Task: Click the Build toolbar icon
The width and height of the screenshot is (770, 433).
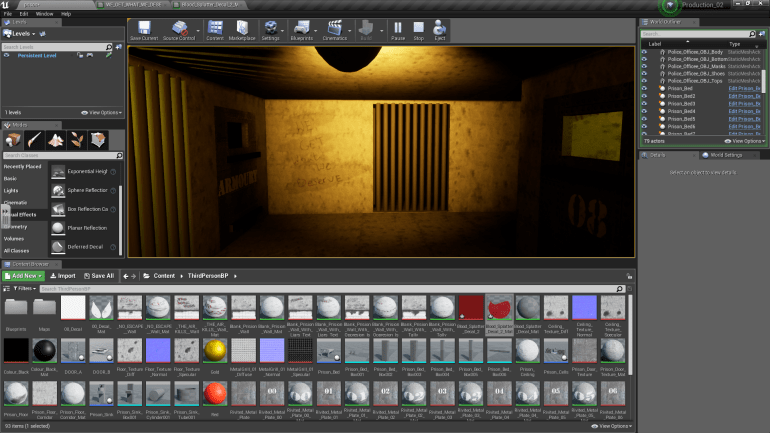Action: (366, 30)
